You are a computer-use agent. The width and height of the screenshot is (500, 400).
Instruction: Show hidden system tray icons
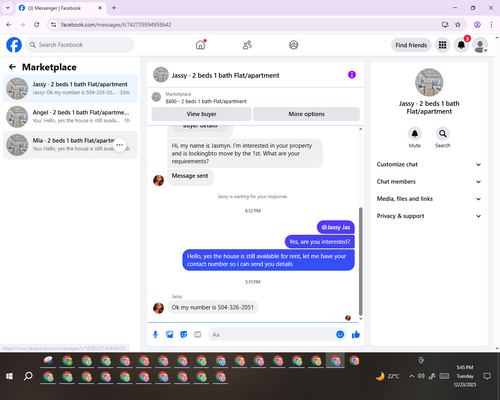click(x=412, y=376)
